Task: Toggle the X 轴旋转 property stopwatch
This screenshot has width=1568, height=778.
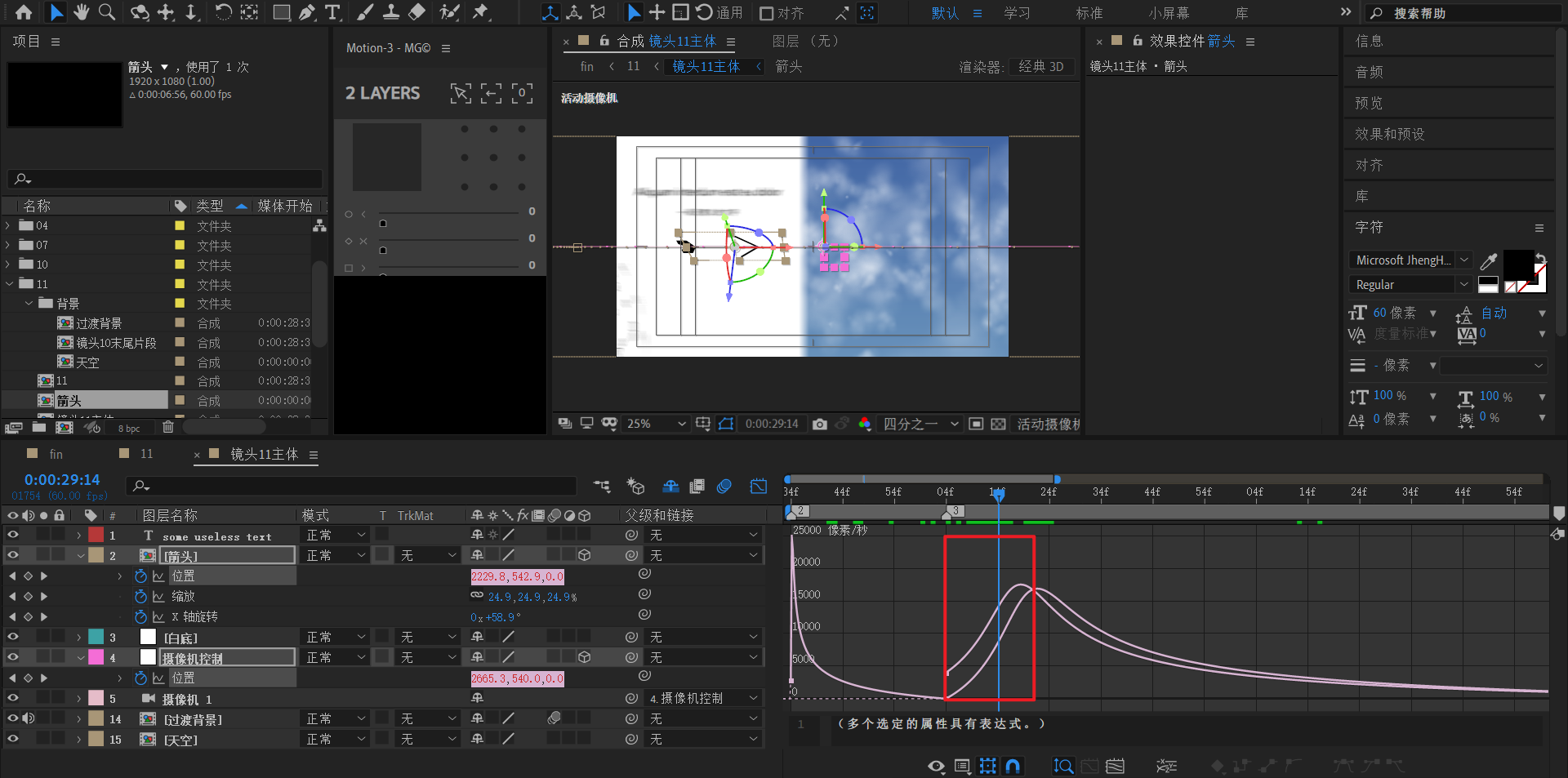Action: (140, 616)
